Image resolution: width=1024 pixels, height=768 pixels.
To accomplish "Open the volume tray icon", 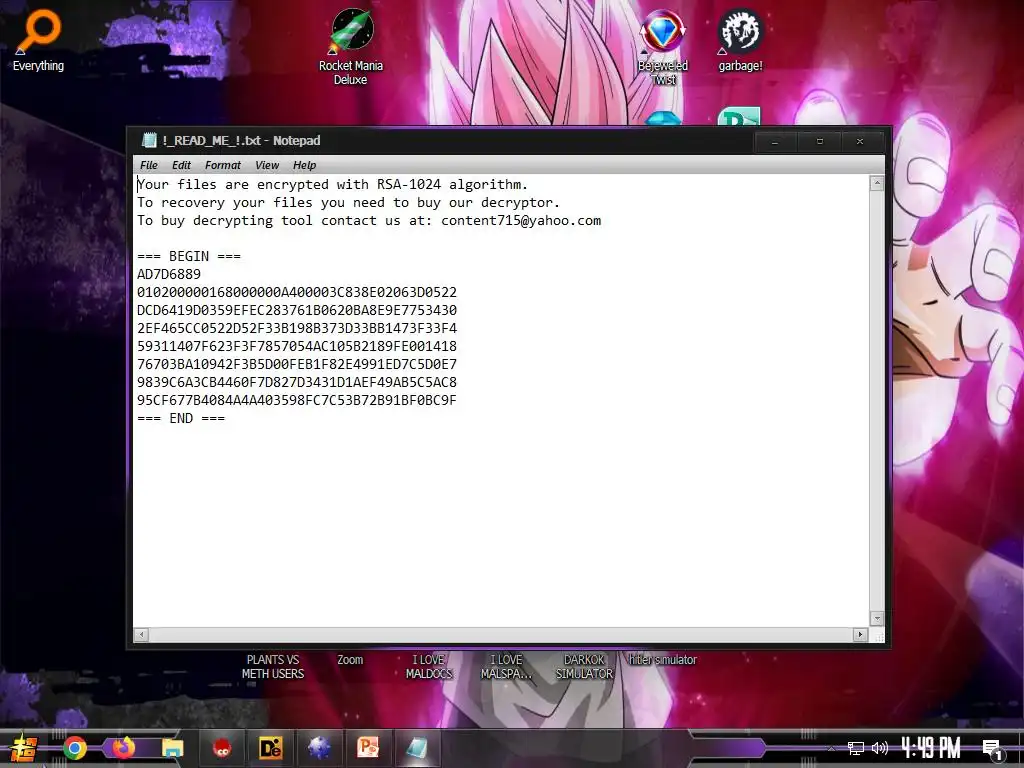I will tap(880, 748).
